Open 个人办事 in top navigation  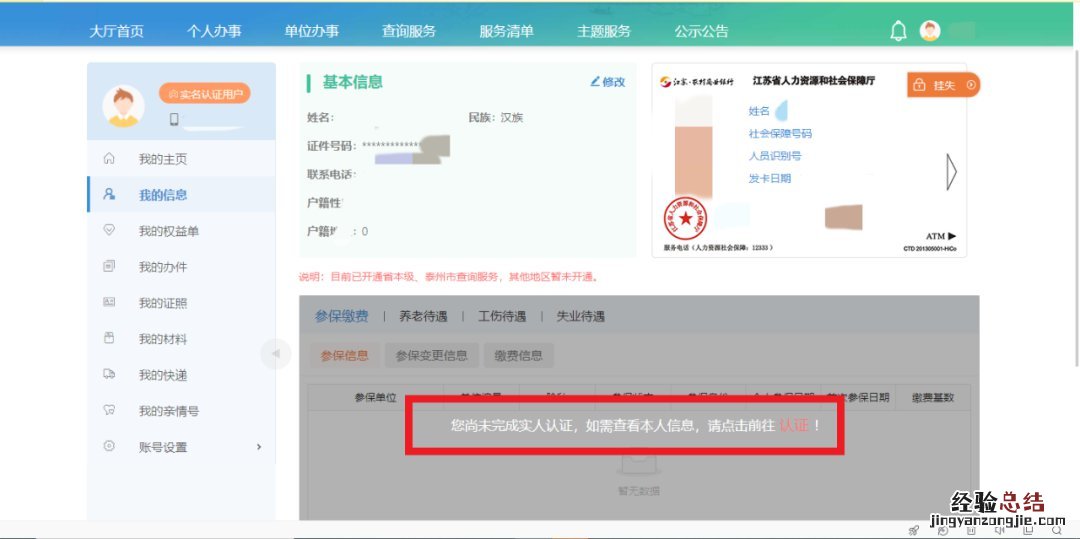(x=214, y=31)
